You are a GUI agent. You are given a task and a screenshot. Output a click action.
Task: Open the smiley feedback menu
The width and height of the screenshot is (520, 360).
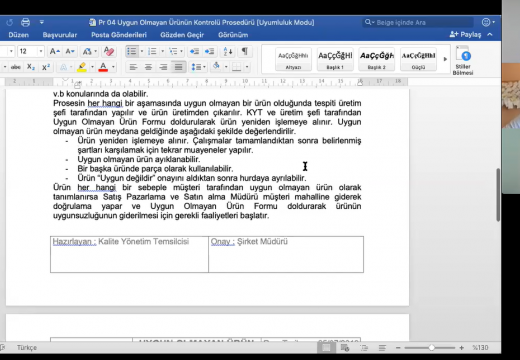tap(488, 22)
